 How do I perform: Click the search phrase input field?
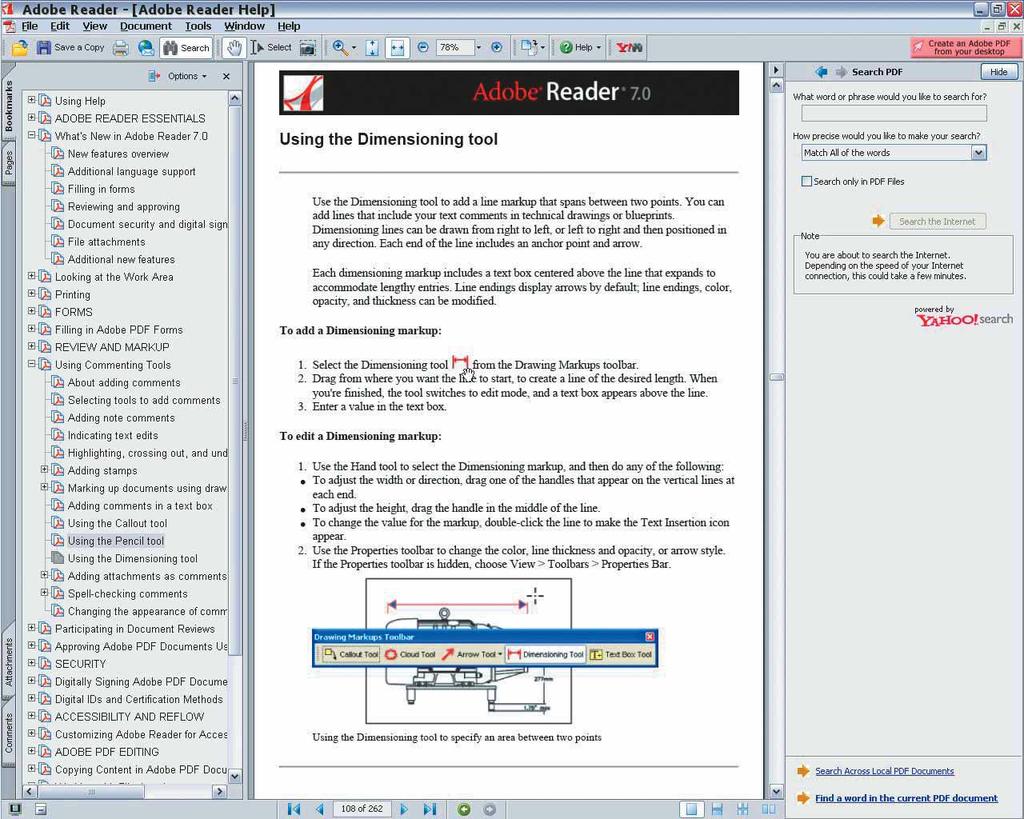pos(894,114)
